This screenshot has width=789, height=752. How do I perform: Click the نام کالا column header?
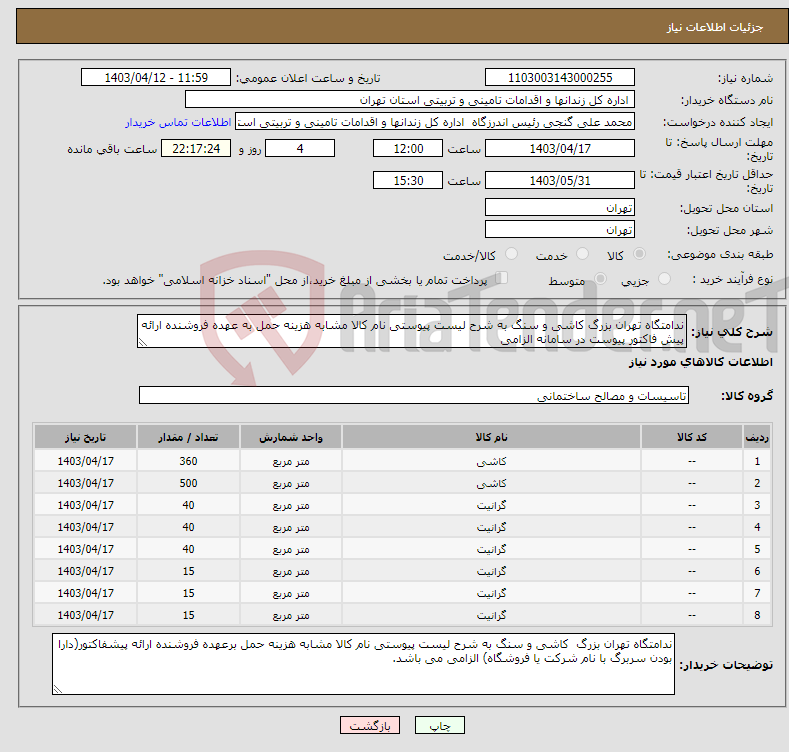point(491,437)
